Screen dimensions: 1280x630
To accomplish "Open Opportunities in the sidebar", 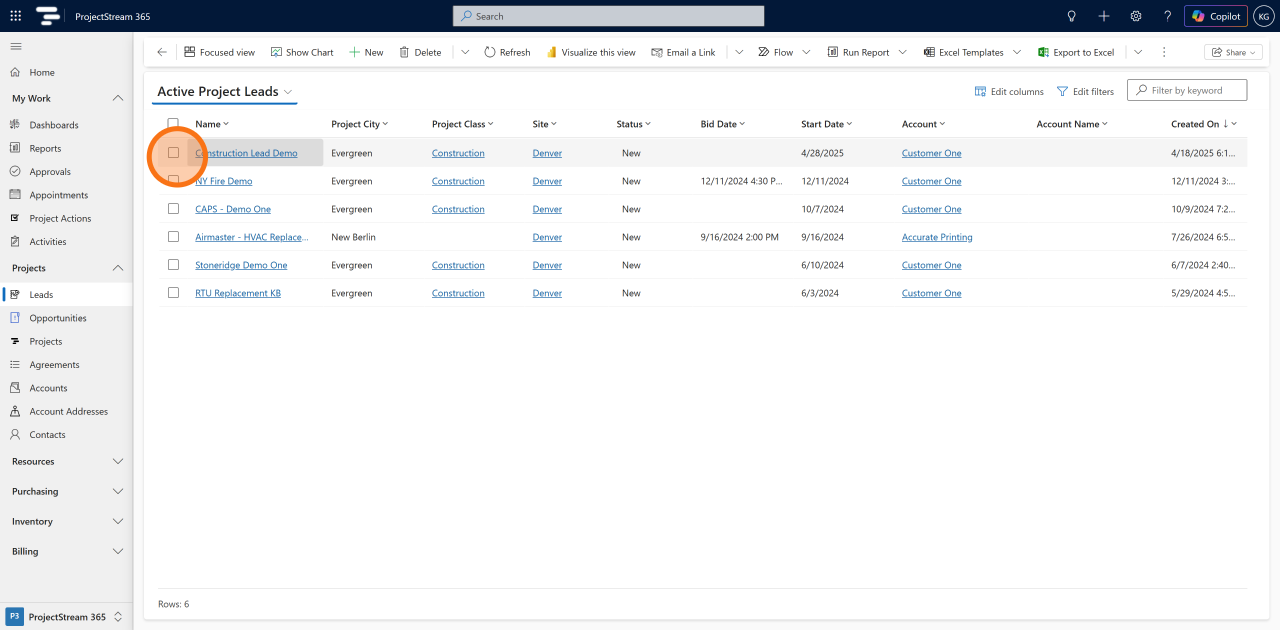I will click(58, 318).
